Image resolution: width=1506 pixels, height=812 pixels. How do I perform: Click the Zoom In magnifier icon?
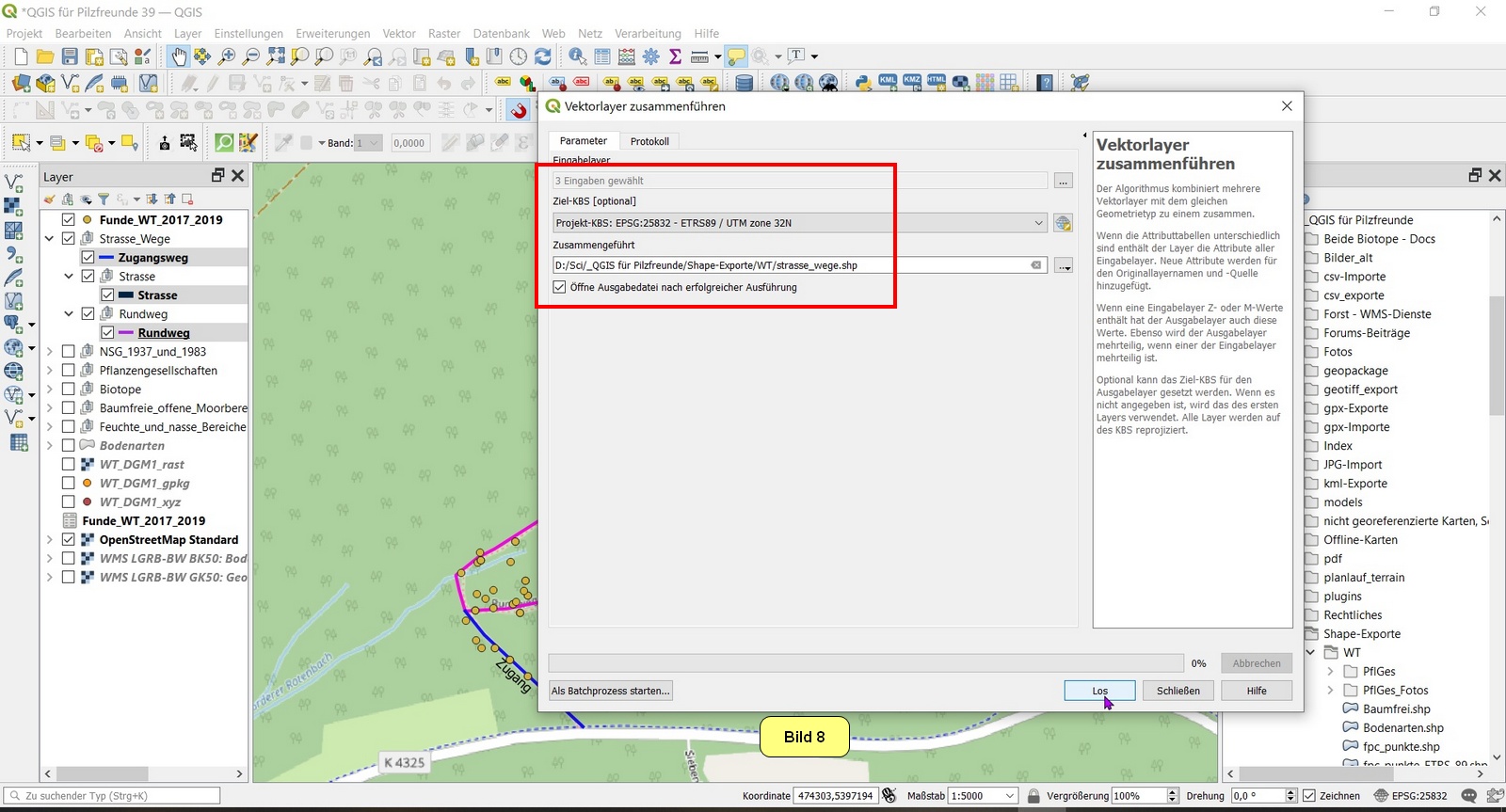click(x=227, y=57)
